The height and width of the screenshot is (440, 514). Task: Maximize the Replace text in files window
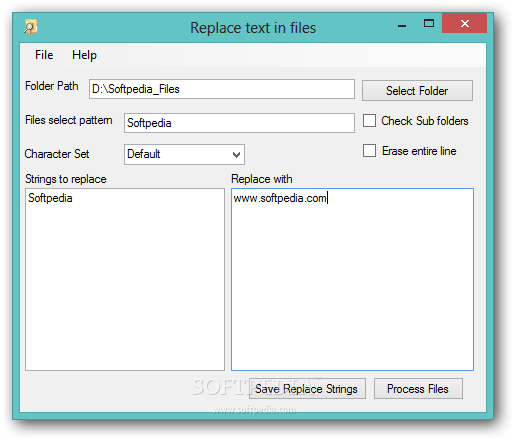click(x=429, y=23)
